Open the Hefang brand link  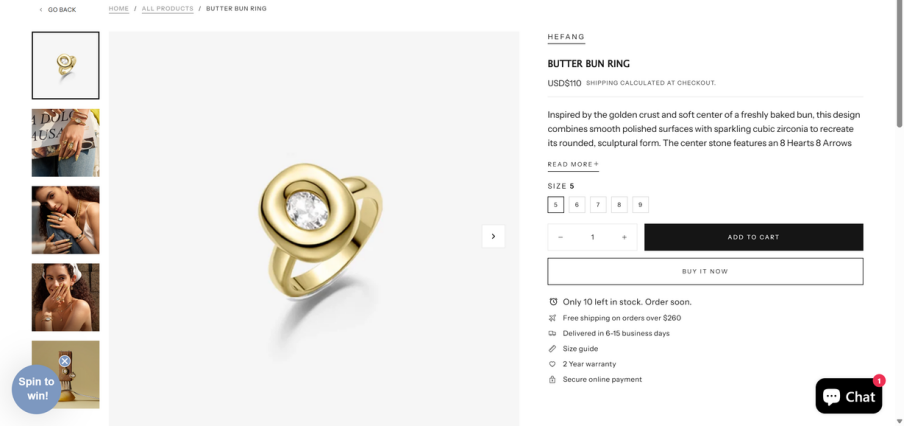[566, 37]
